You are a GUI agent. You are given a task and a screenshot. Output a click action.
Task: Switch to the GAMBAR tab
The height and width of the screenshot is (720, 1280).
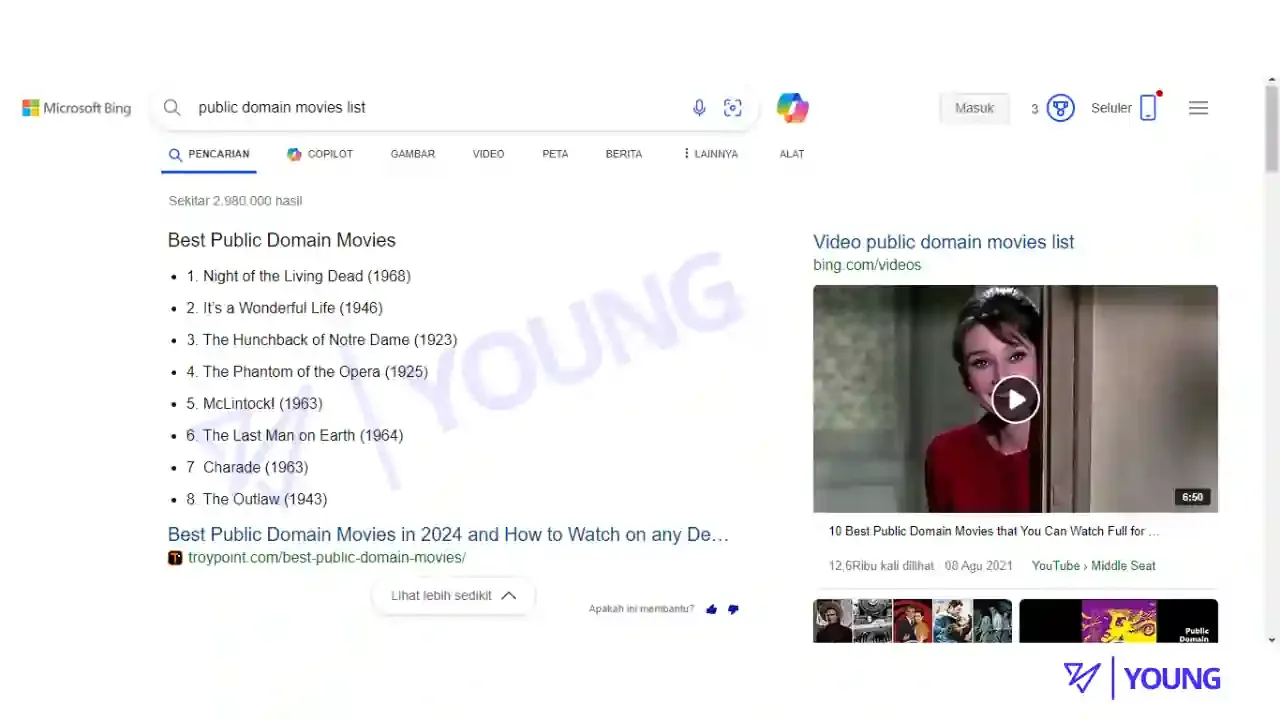point(413,154)
